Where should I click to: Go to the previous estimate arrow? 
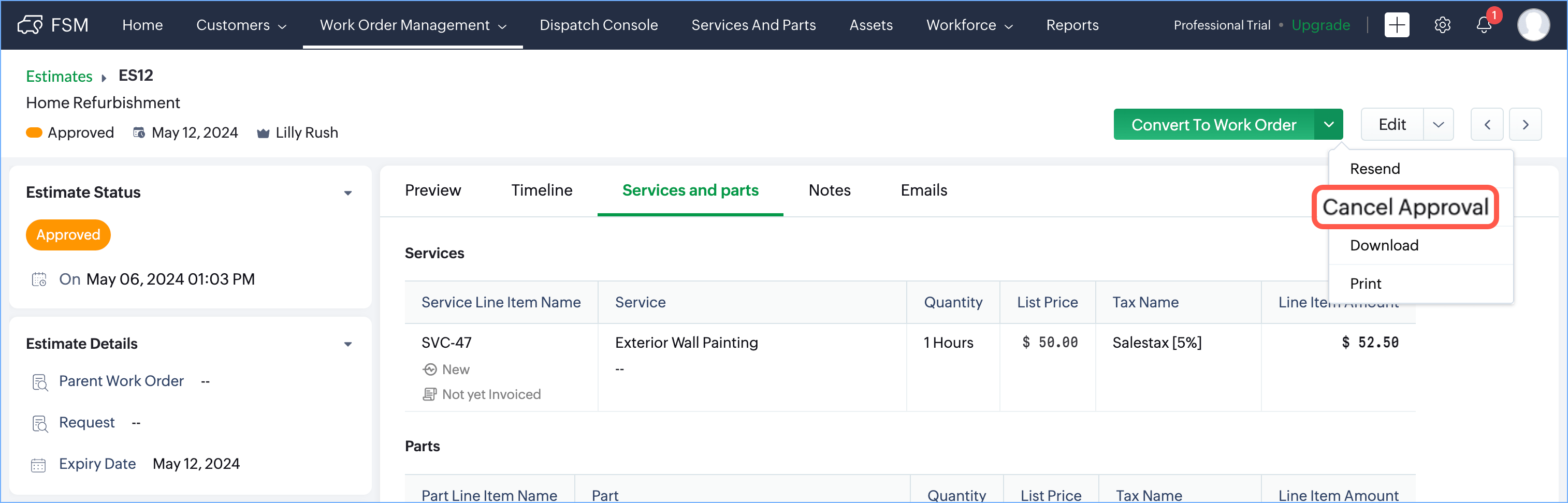click(x=1487, y=125)
